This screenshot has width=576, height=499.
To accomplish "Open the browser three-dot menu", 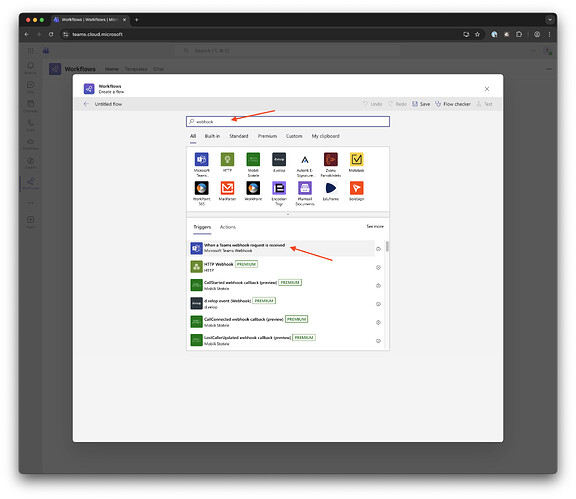I will pos(549,34).
